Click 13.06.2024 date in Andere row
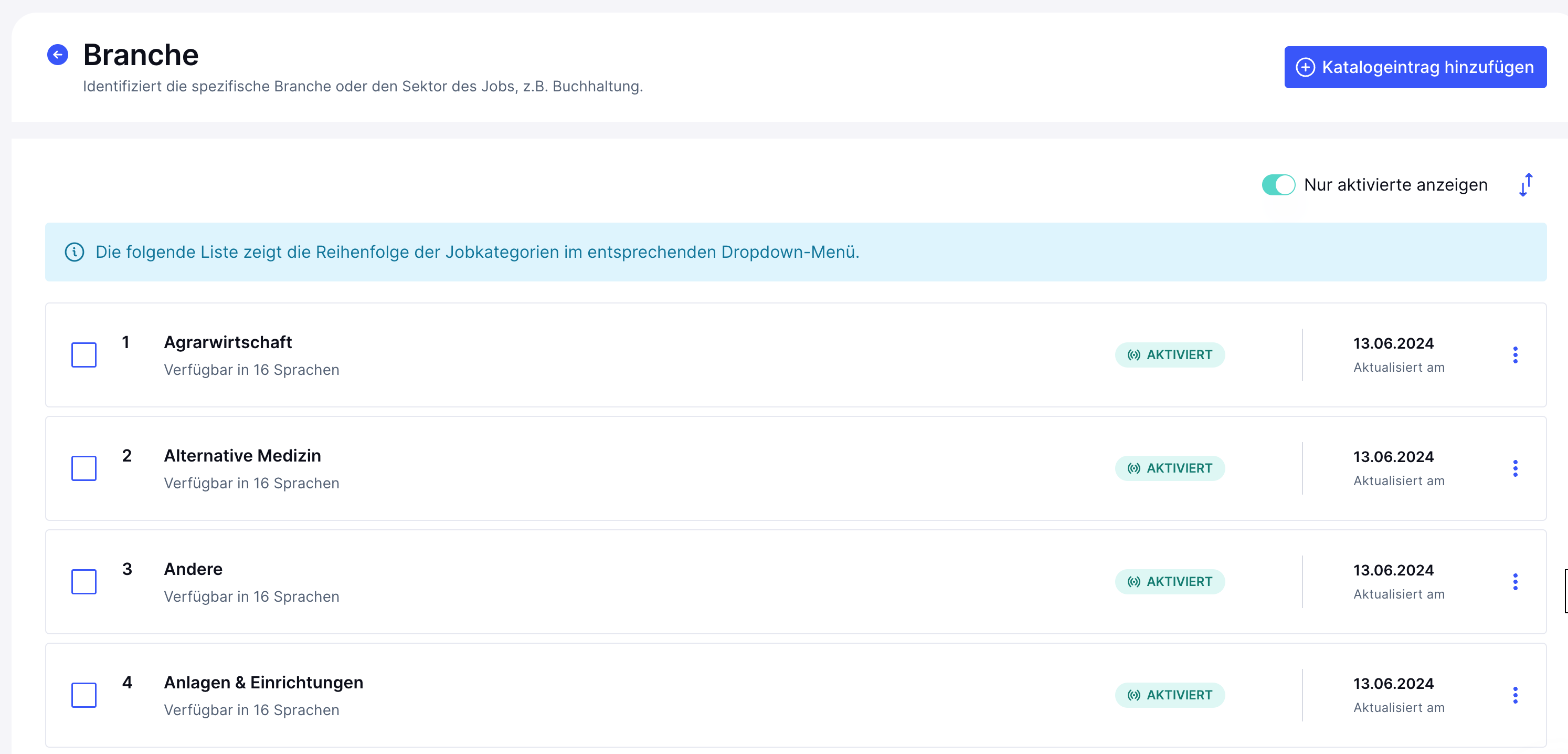Viewport: 1568px width, 754px height. pos(1393,570)
